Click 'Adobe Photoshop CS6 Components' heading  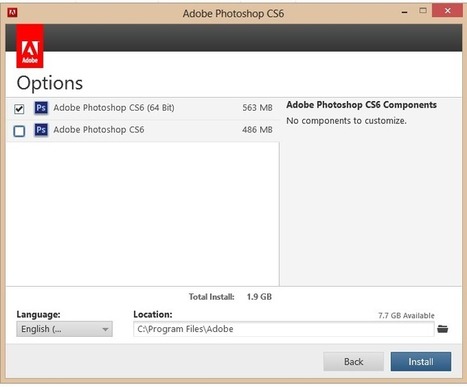point(361,105)
